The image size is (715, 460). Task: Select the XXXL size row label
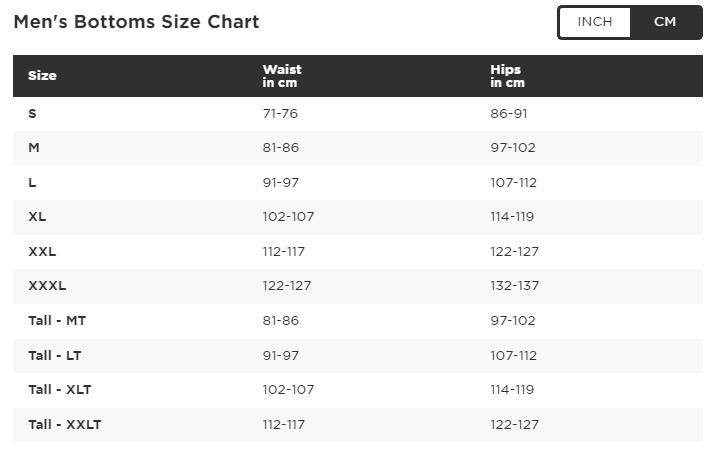point(47,286)
